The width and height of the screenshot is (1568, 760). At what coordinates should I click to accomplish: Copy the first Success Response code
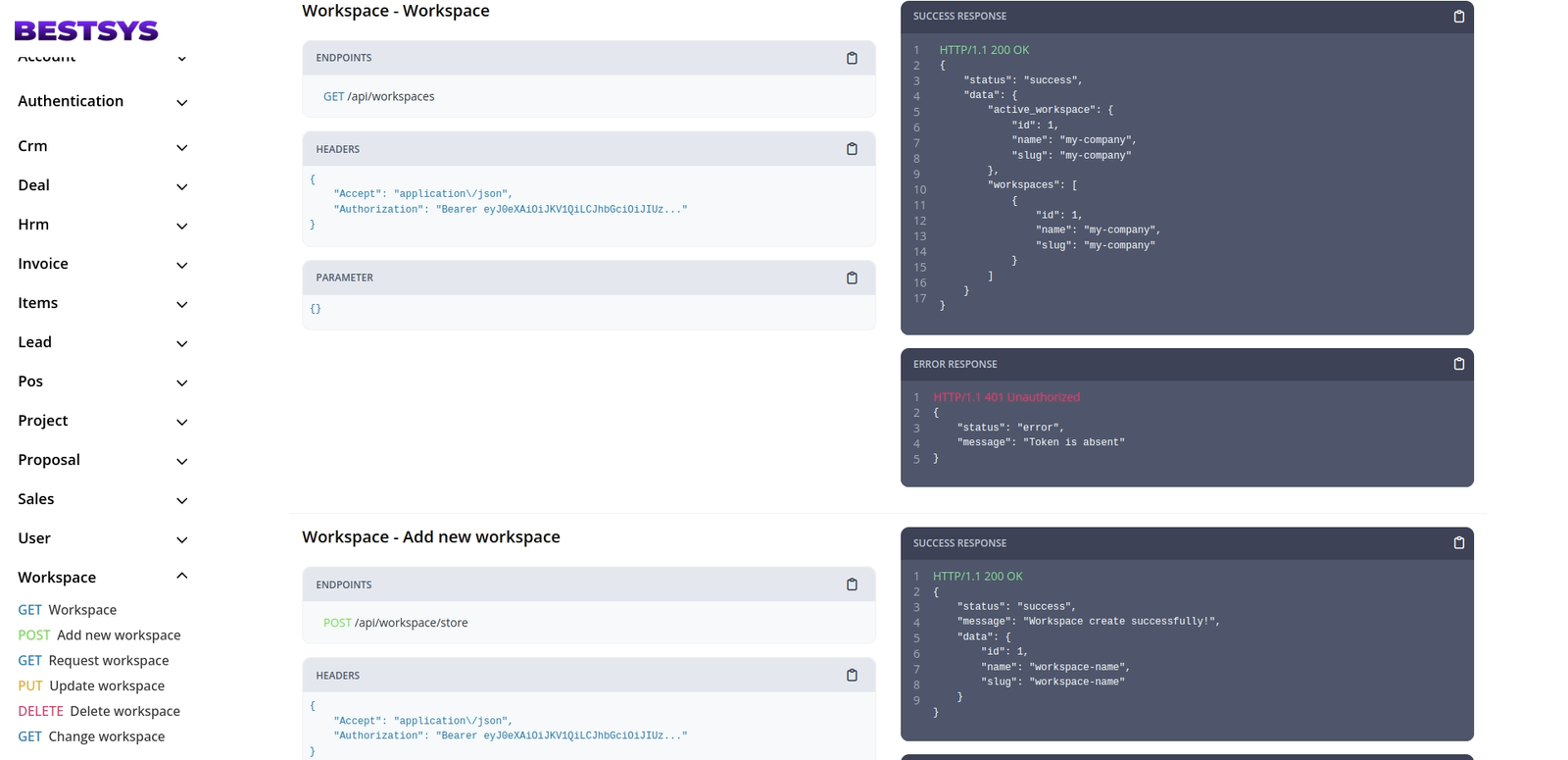[1458, 17]
